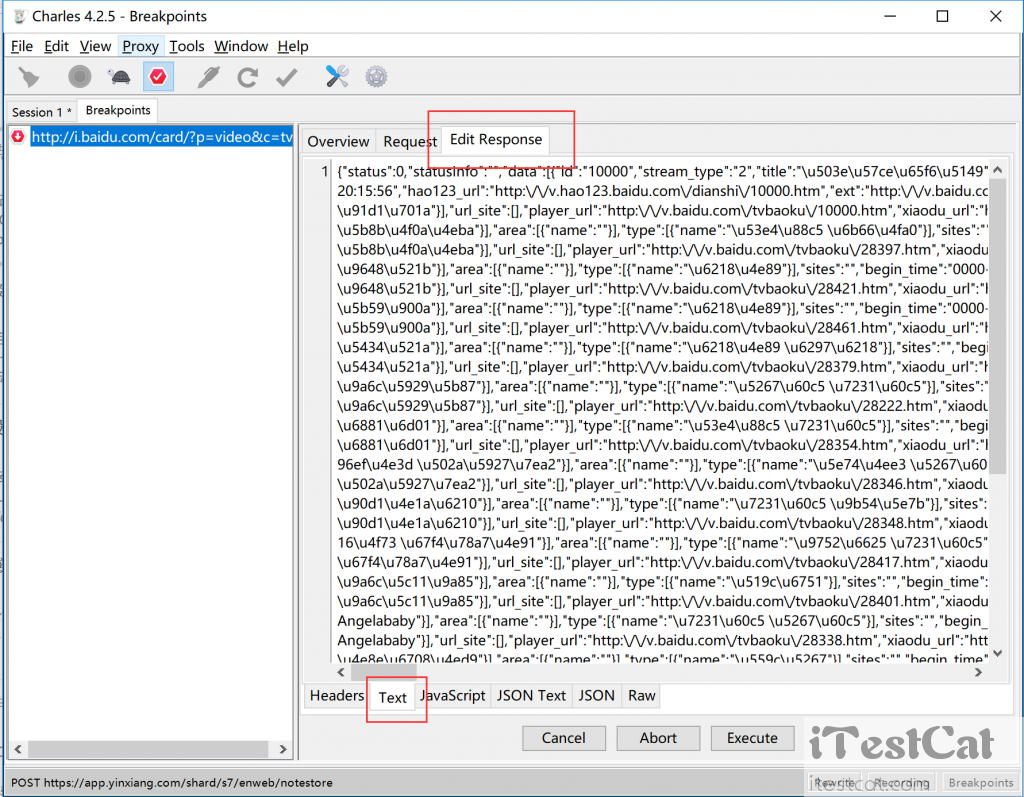This screenshot has height=797, width=1024.
Task: Click the Charles app icon in title bar
Action: (20, 16)
